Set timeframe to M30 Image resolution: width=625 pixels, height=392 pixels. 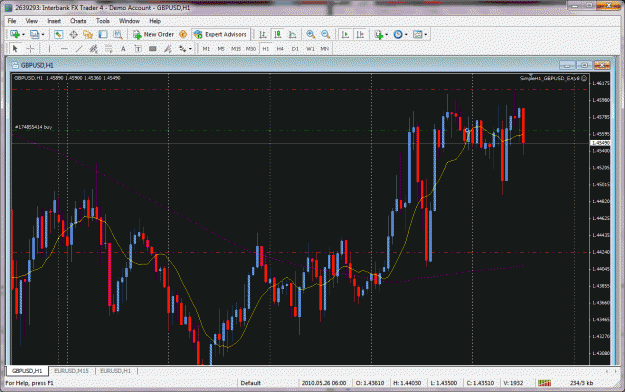[x=250, y=49]
